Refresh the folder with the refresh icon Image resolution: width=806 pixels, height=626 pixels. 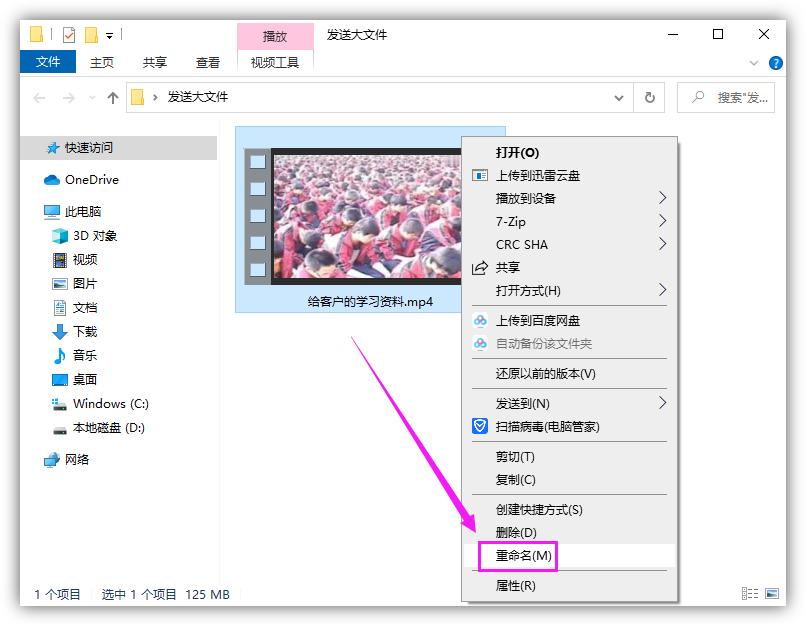(x=650, y=98)
